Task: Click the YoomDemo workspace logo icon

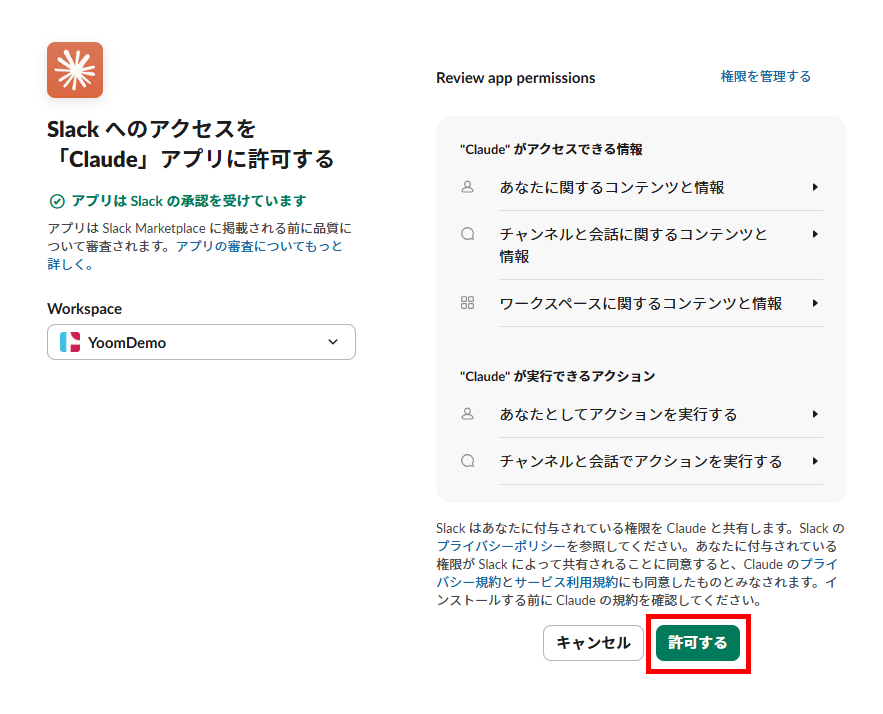Action: tap(70, 342)
